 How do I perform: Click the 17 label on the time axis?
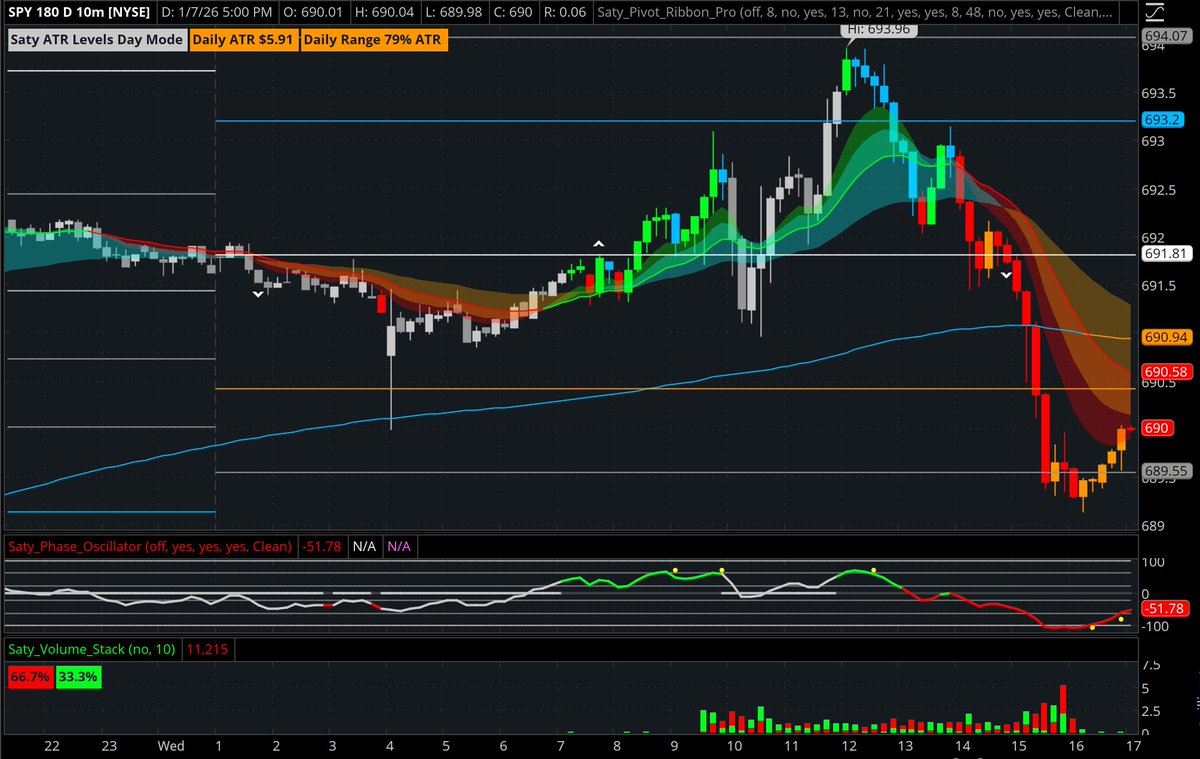tap(1132, 746)
